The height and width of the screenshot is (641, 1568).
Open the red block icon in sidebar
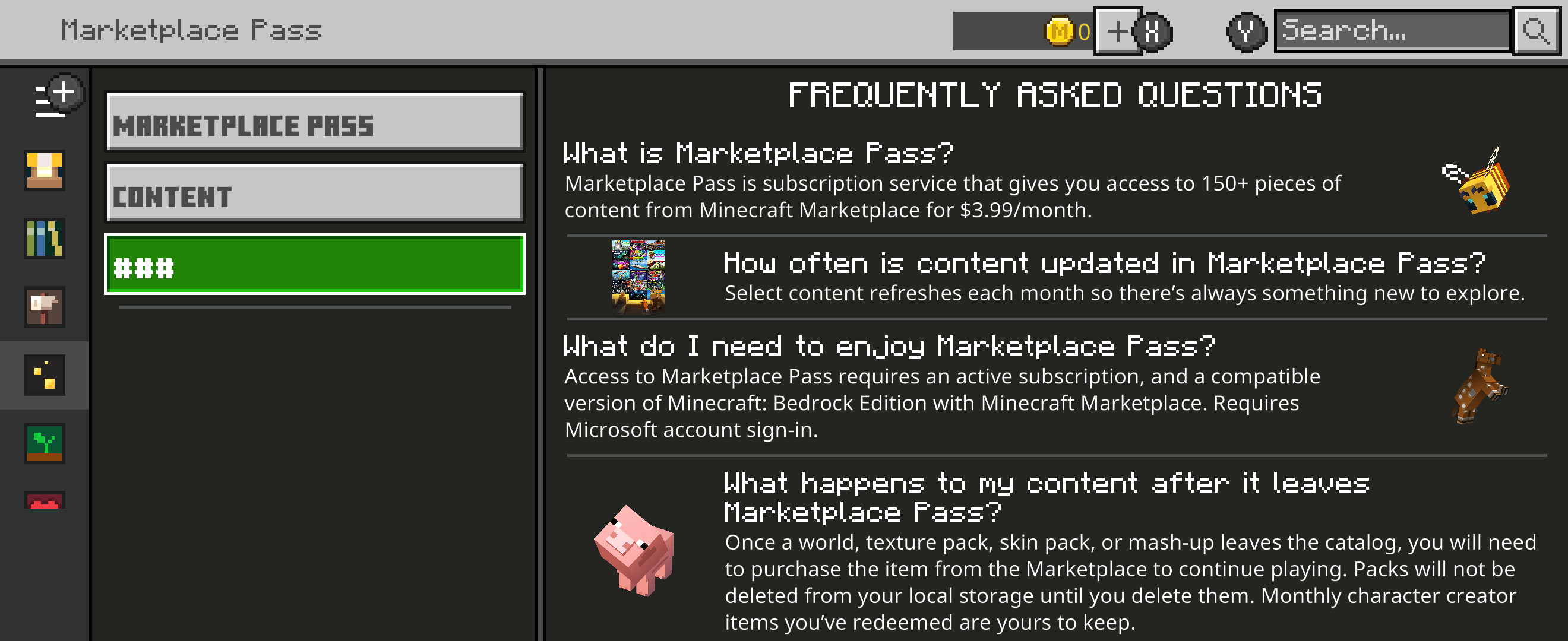pyautogui.click(x=45, y=500)
